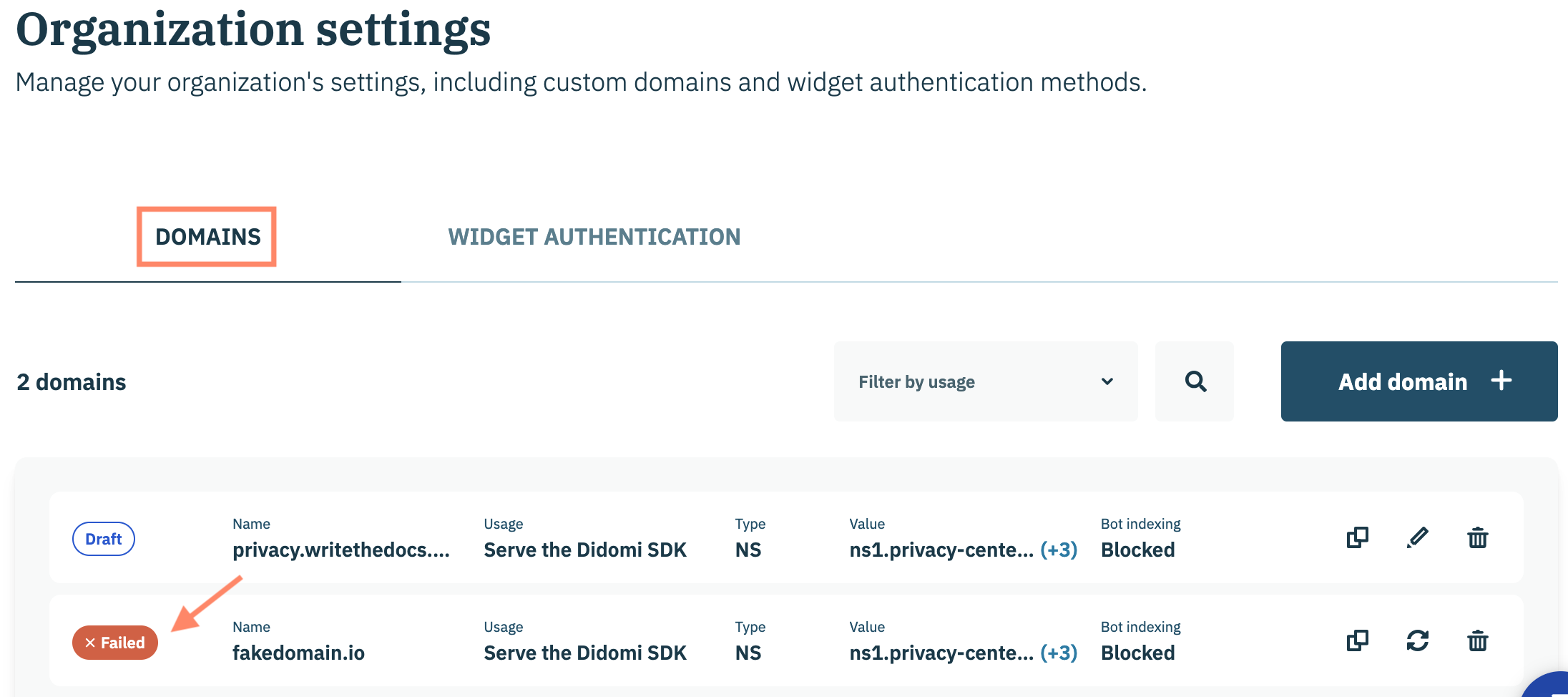
Task: Click the ns1.privacy-cente value for fakedomain.io
Action: pyautogui.click(x=941, y=653)
